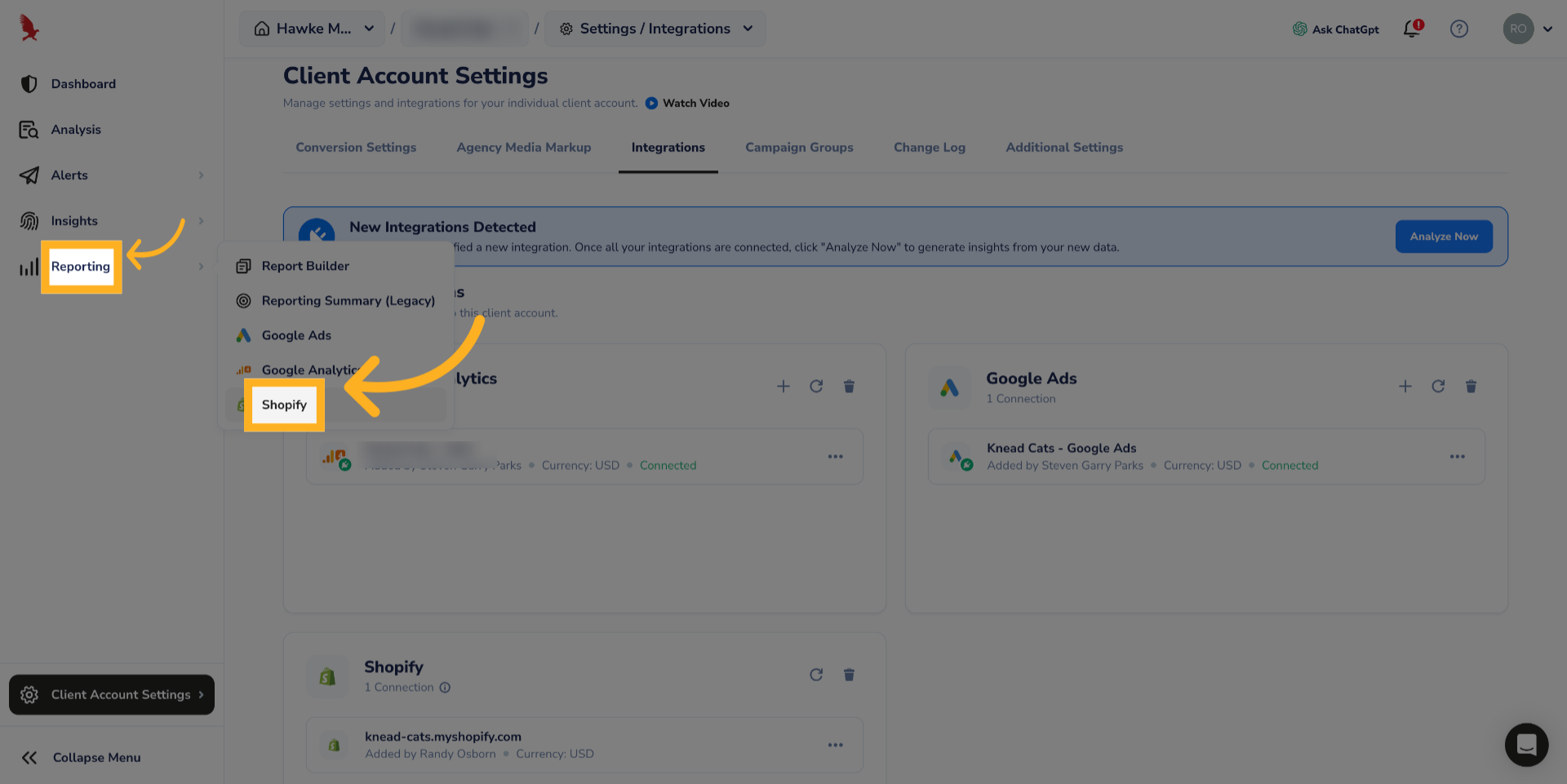Delete the Google Ads integration trash icon
Viewport: 1567px width, 784px height.
[x=1471, y=387]
